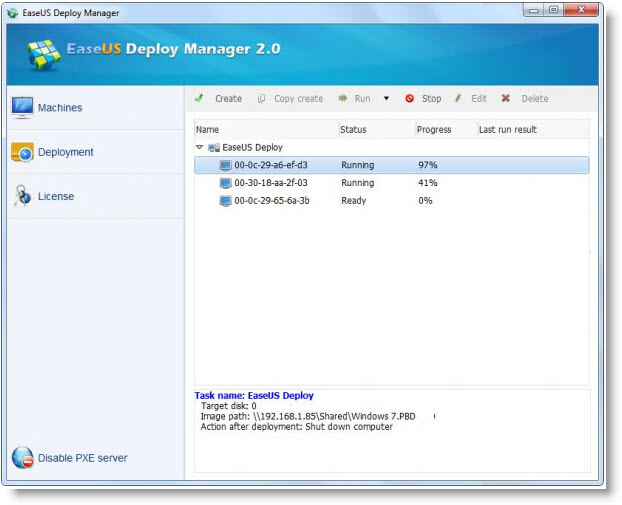Click the 41% progress value
The image size is (622, 505).
click(428, 183)
